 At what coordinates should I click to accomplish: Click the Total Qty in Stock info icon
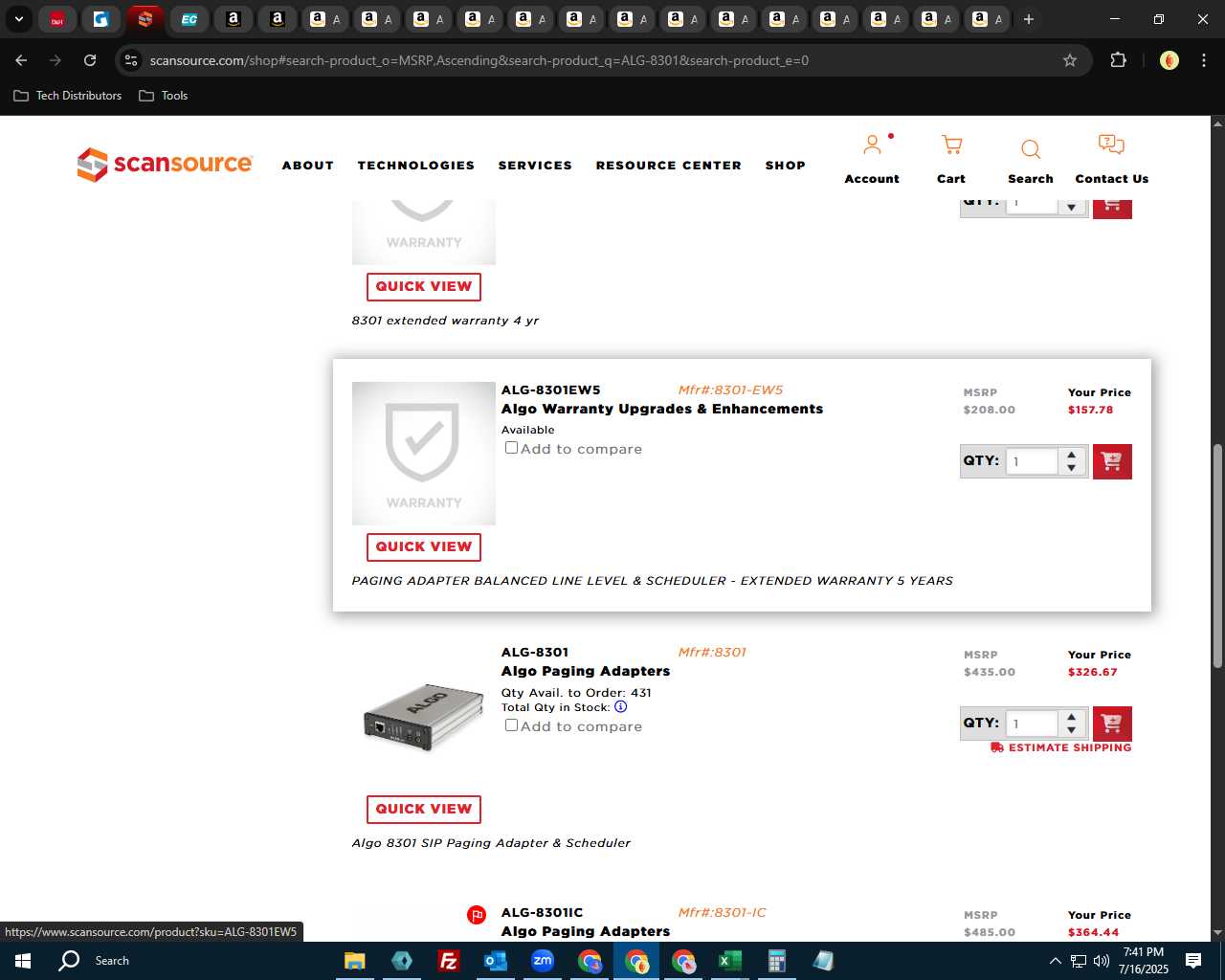point(620,707)
